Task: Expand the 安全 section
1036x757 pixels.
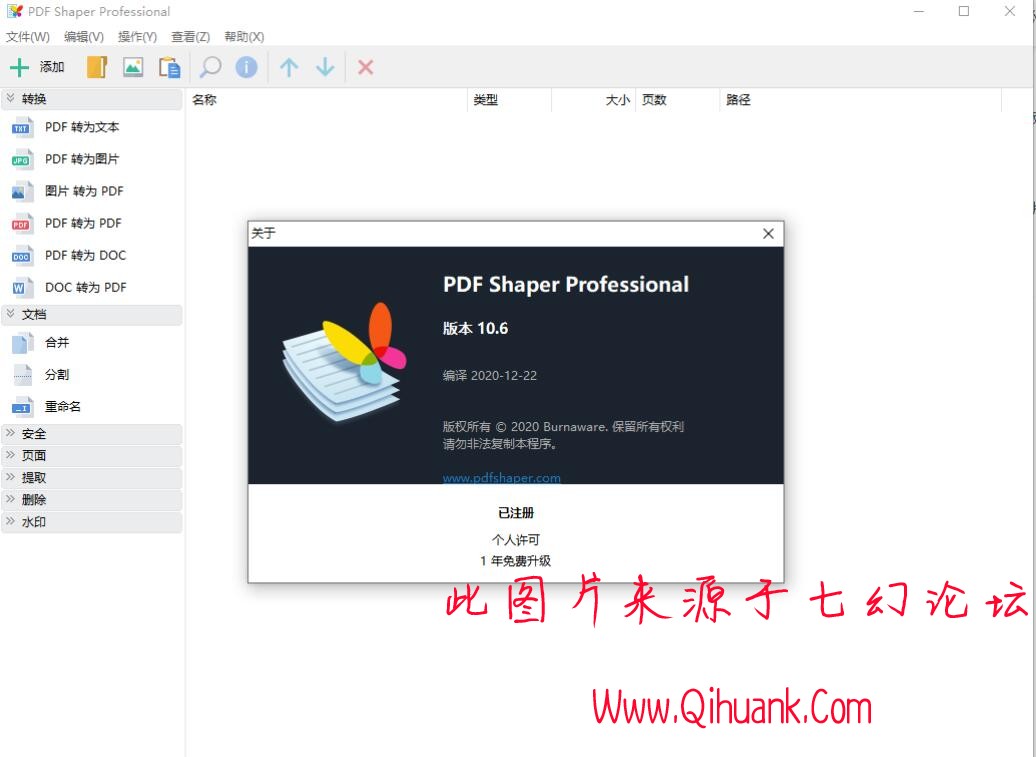Action: (92, 434)
